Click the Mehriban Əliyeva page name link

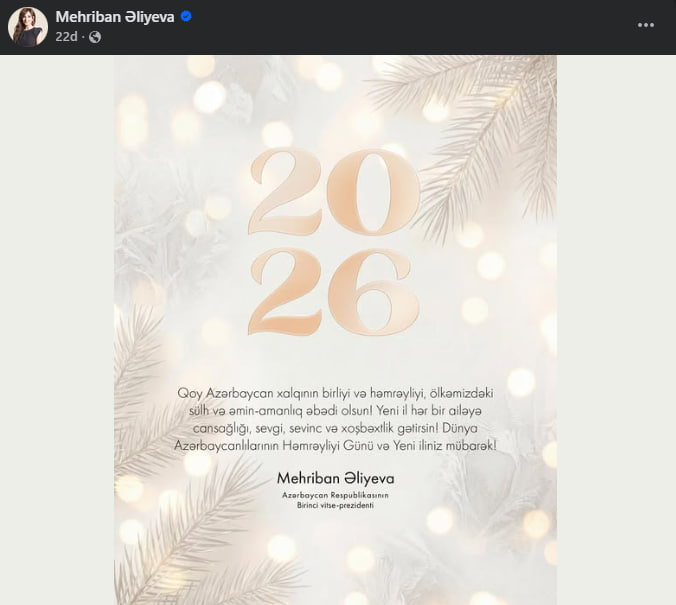pyautogui.click(x=115, y=17)
